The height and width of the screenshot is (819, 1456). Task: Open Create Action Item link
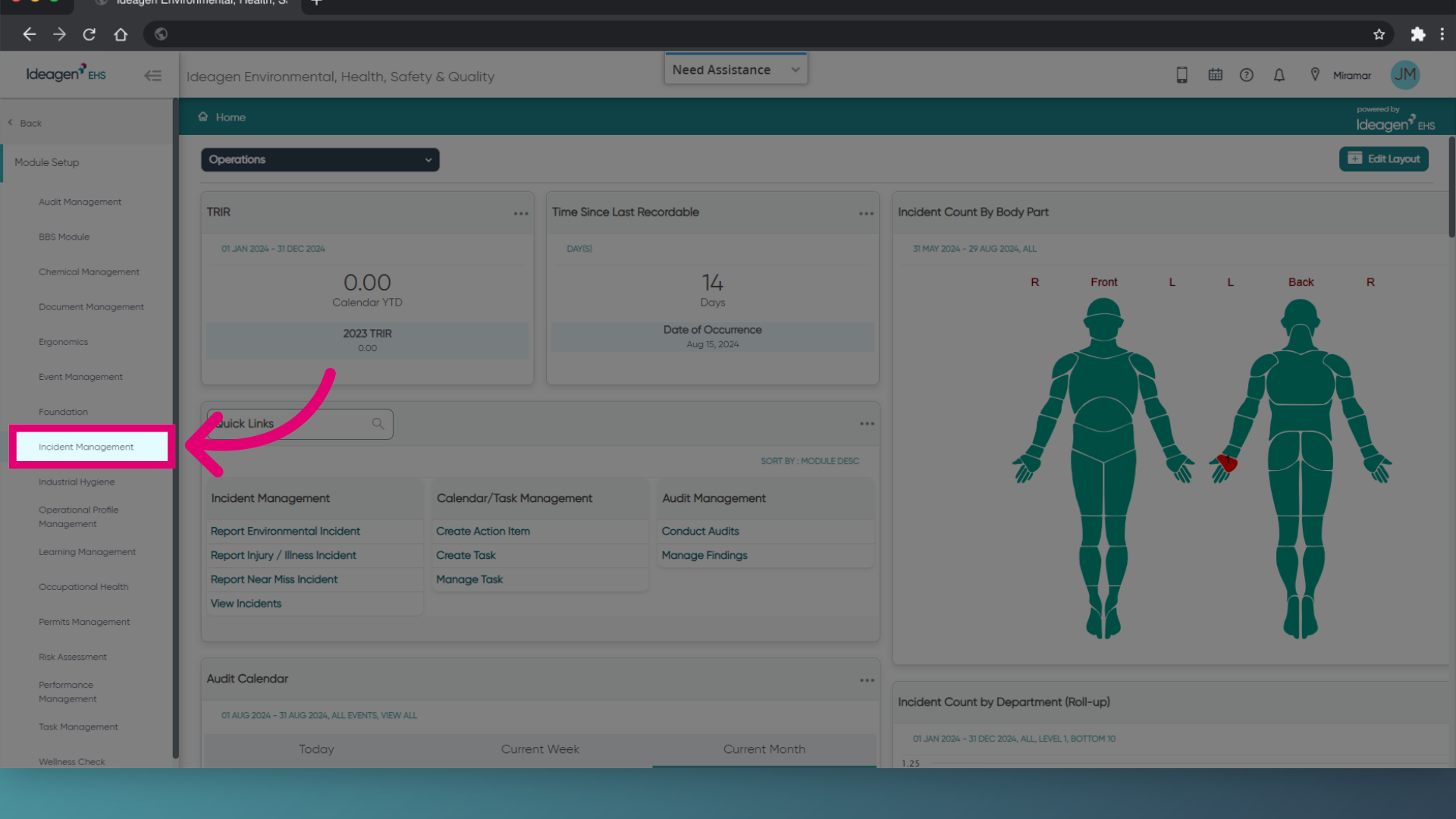[483, 531]
